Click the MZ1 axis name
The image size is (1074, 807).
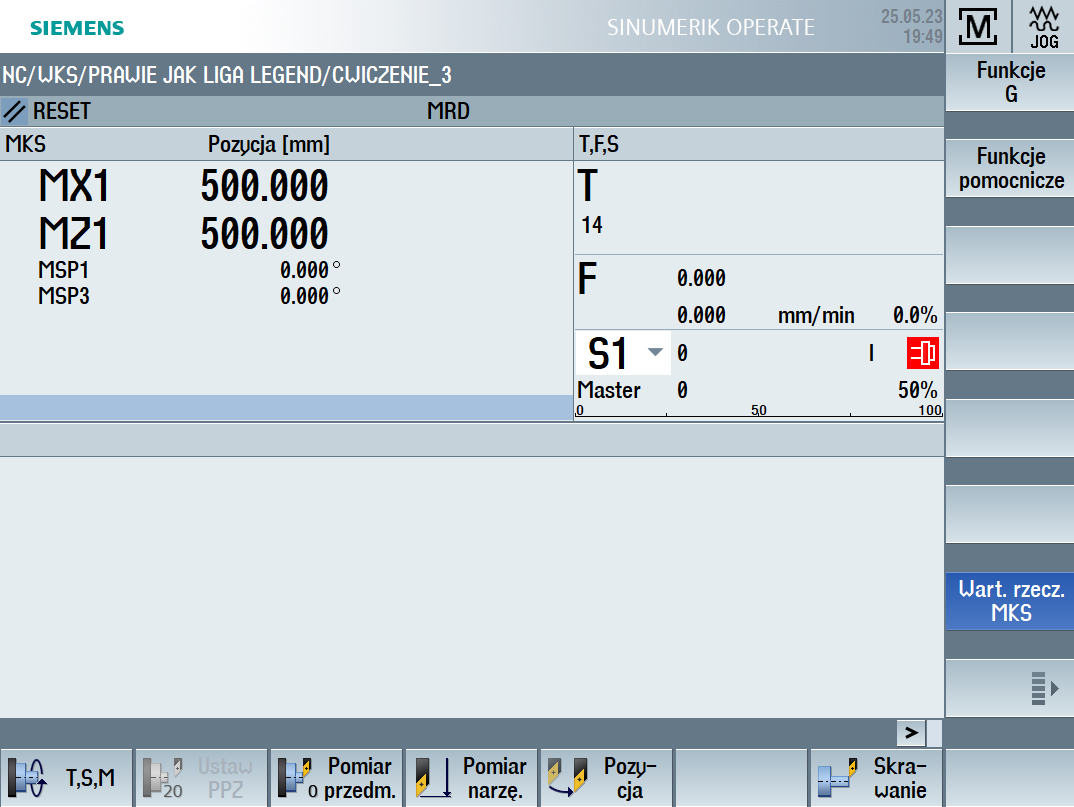point(73,234)
